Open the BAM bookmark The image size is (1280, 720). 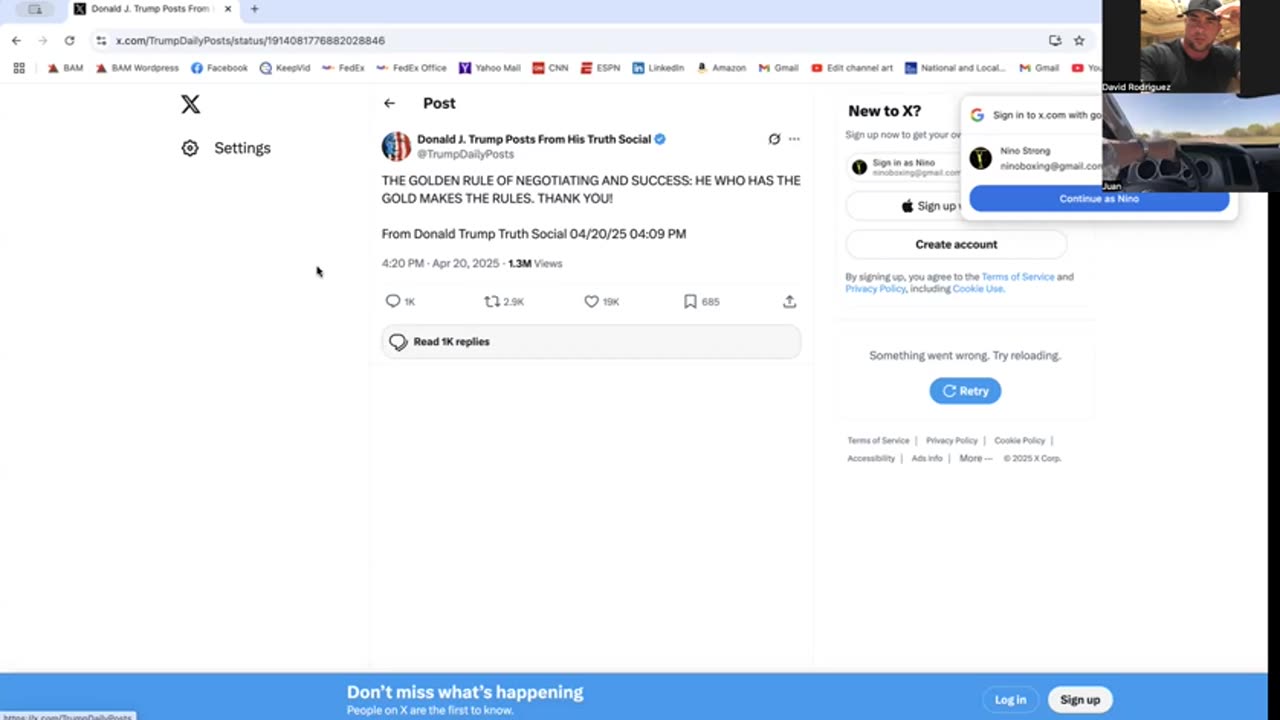click(x=65, y=68)
